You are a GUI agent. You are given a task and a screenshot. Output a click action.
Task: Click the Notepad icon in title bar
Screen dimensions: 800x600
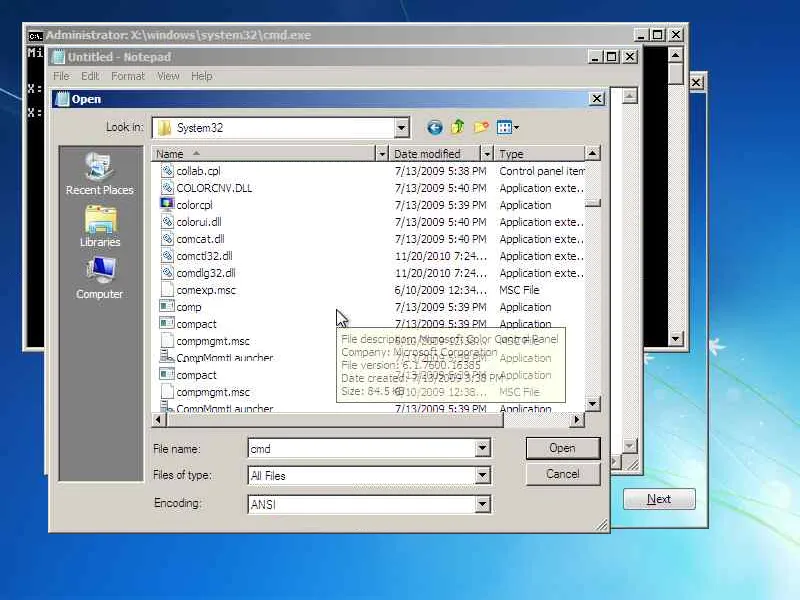click(x=58, y=57)
